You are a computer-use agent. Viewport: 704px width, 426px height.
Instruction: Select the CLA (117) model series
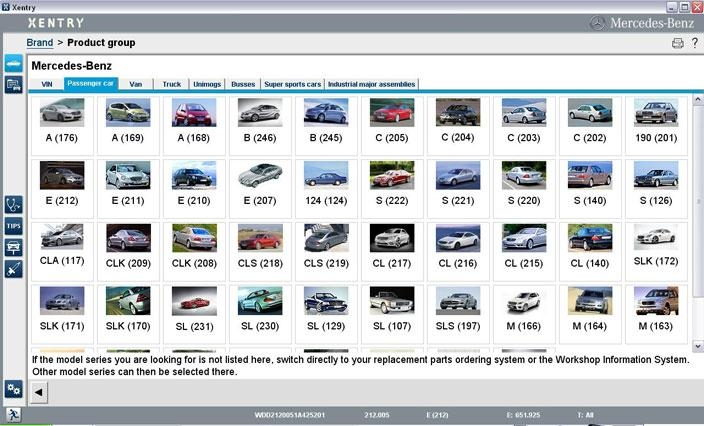pyautogui.click(x=62, y=251)
